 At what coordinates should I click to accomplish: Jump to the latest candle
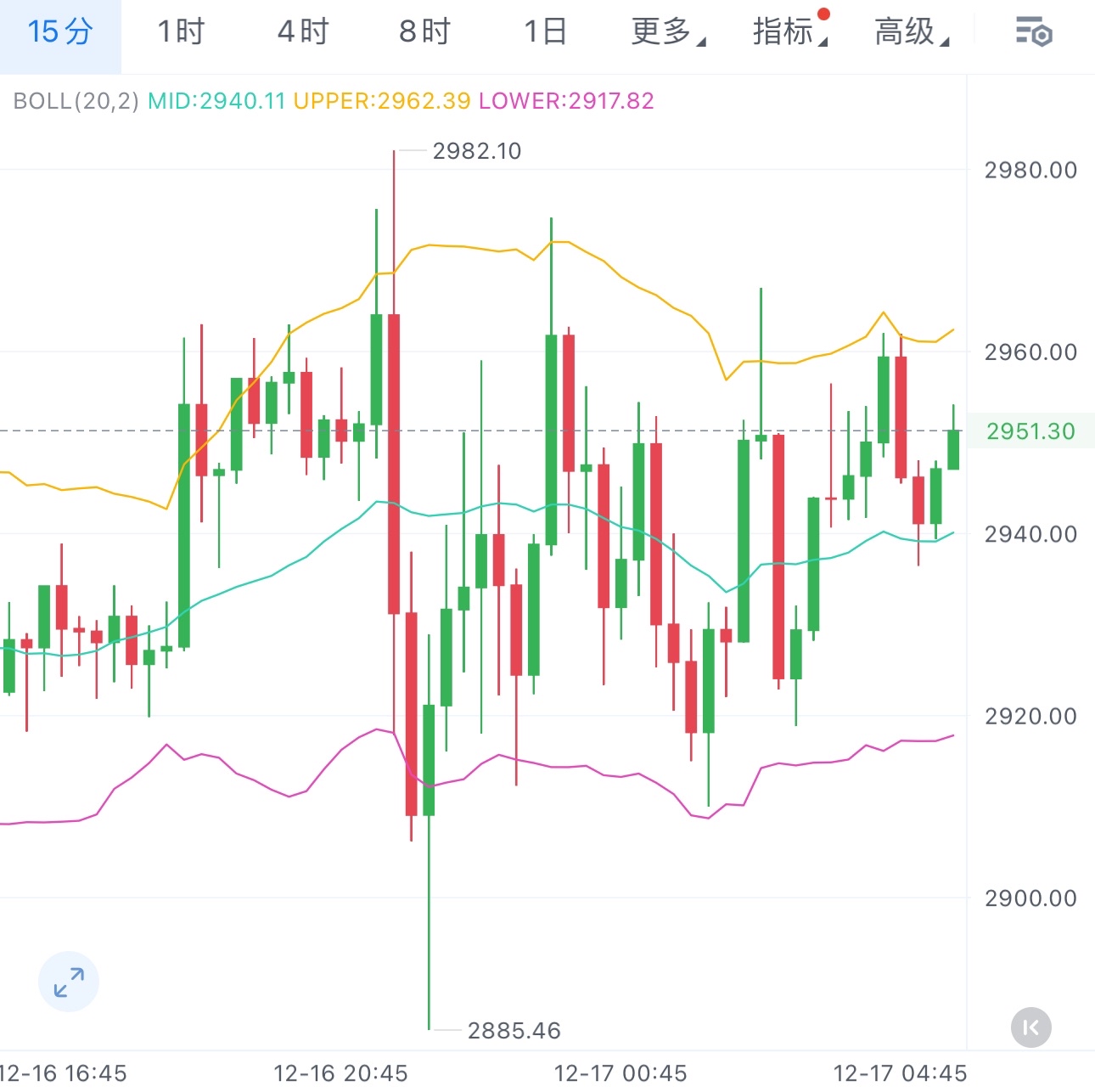click(1030, 1027)
